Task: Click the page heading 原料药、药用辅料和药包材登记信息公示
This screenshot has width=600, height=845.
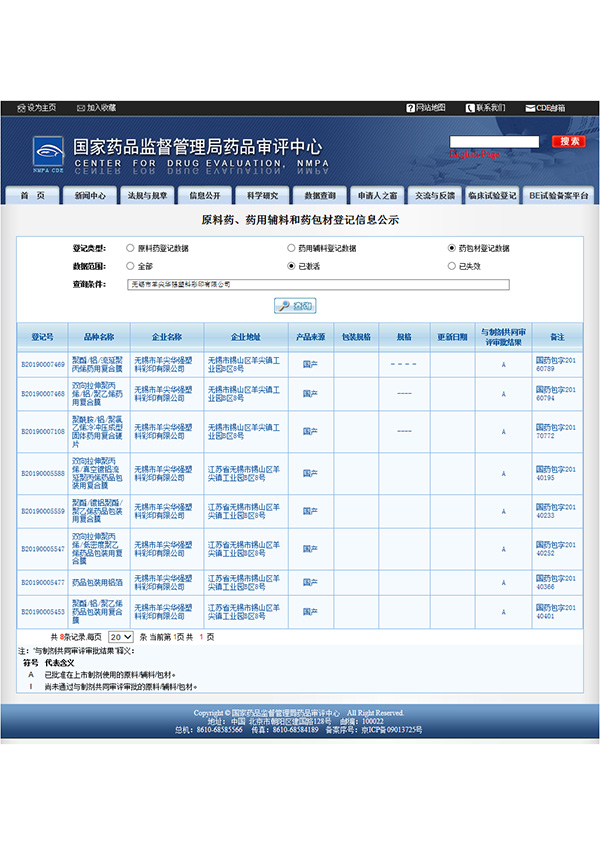Action: (x=300, y=220)
